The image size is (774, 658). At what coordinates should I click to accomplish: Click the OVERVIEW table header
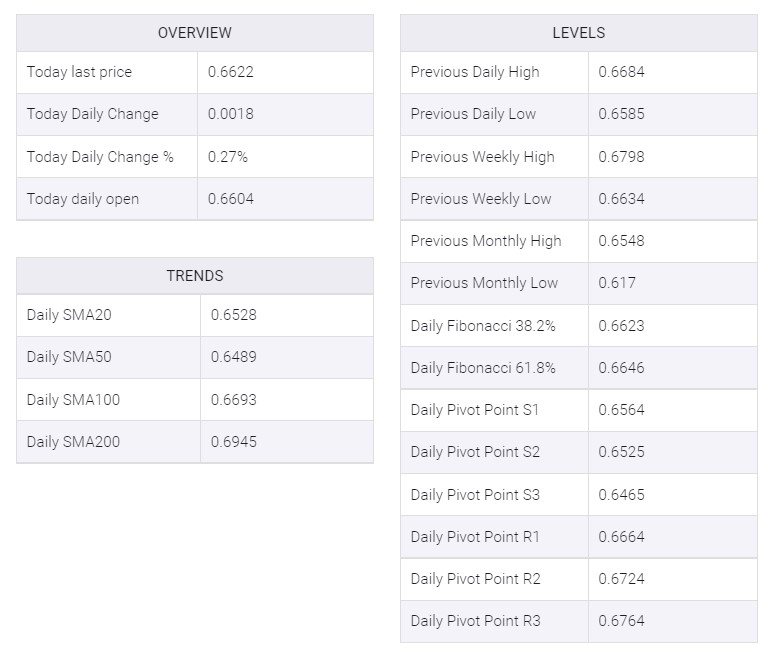coord(194,33)
